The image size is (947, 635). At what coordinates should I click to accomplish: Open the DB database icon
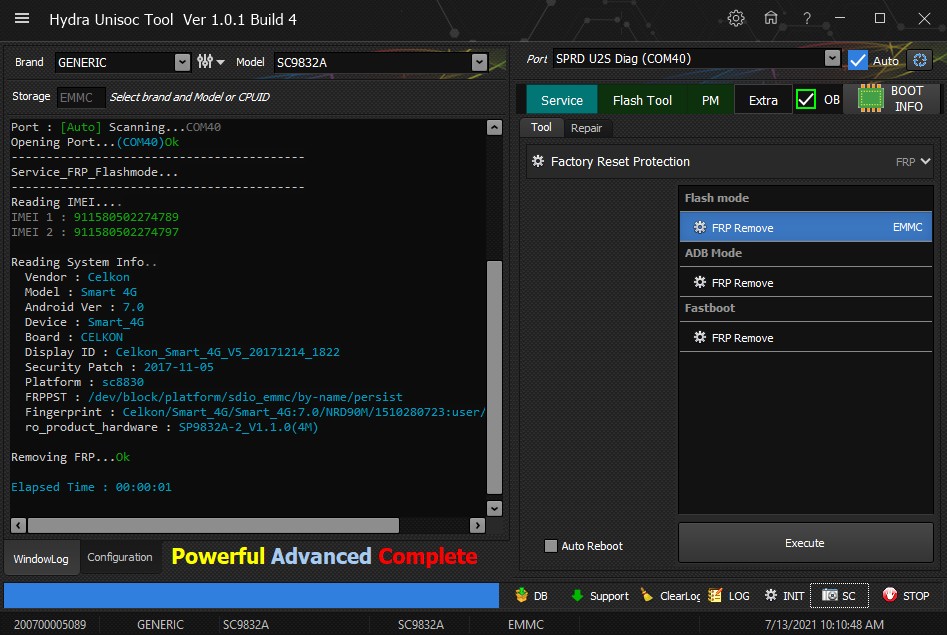click(x=522, y=595)
